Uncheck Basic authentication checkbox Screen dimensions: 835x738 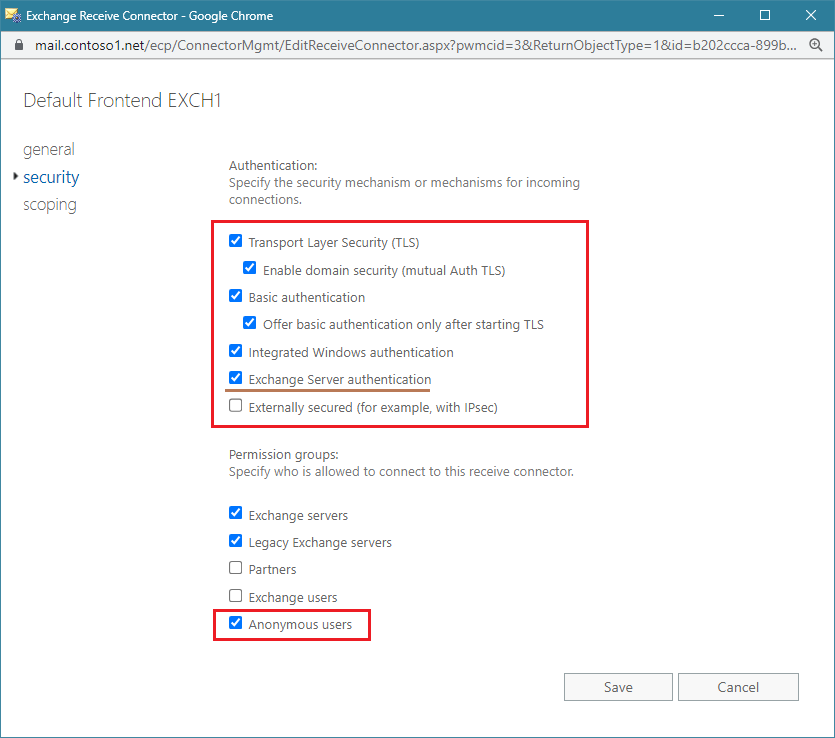[235, 296]
